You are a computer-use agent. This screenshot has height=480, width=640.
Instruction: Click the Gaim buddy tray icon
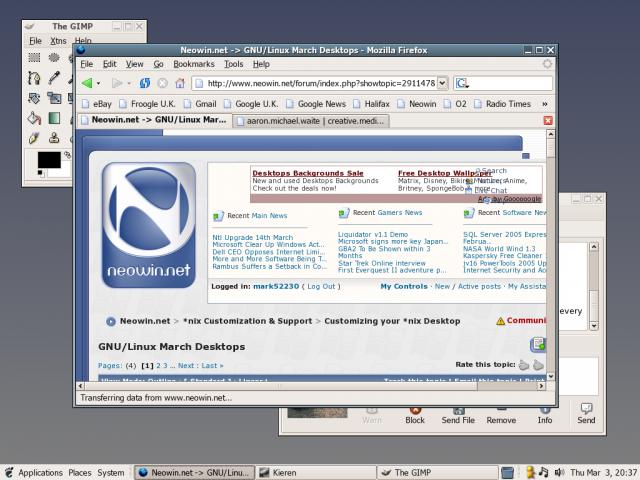(530, 472)
